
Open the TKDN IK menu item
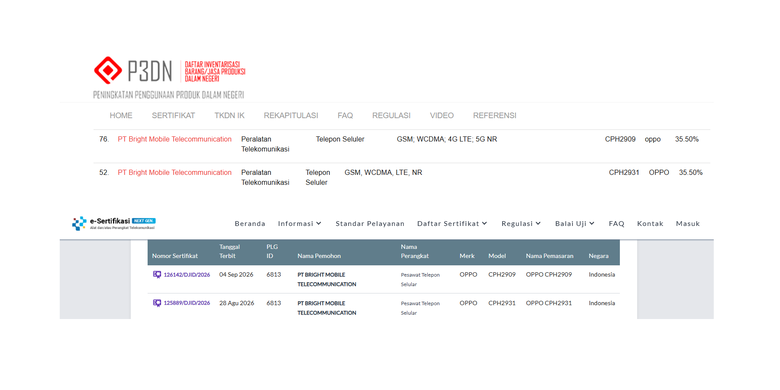(x=229, y=115)
